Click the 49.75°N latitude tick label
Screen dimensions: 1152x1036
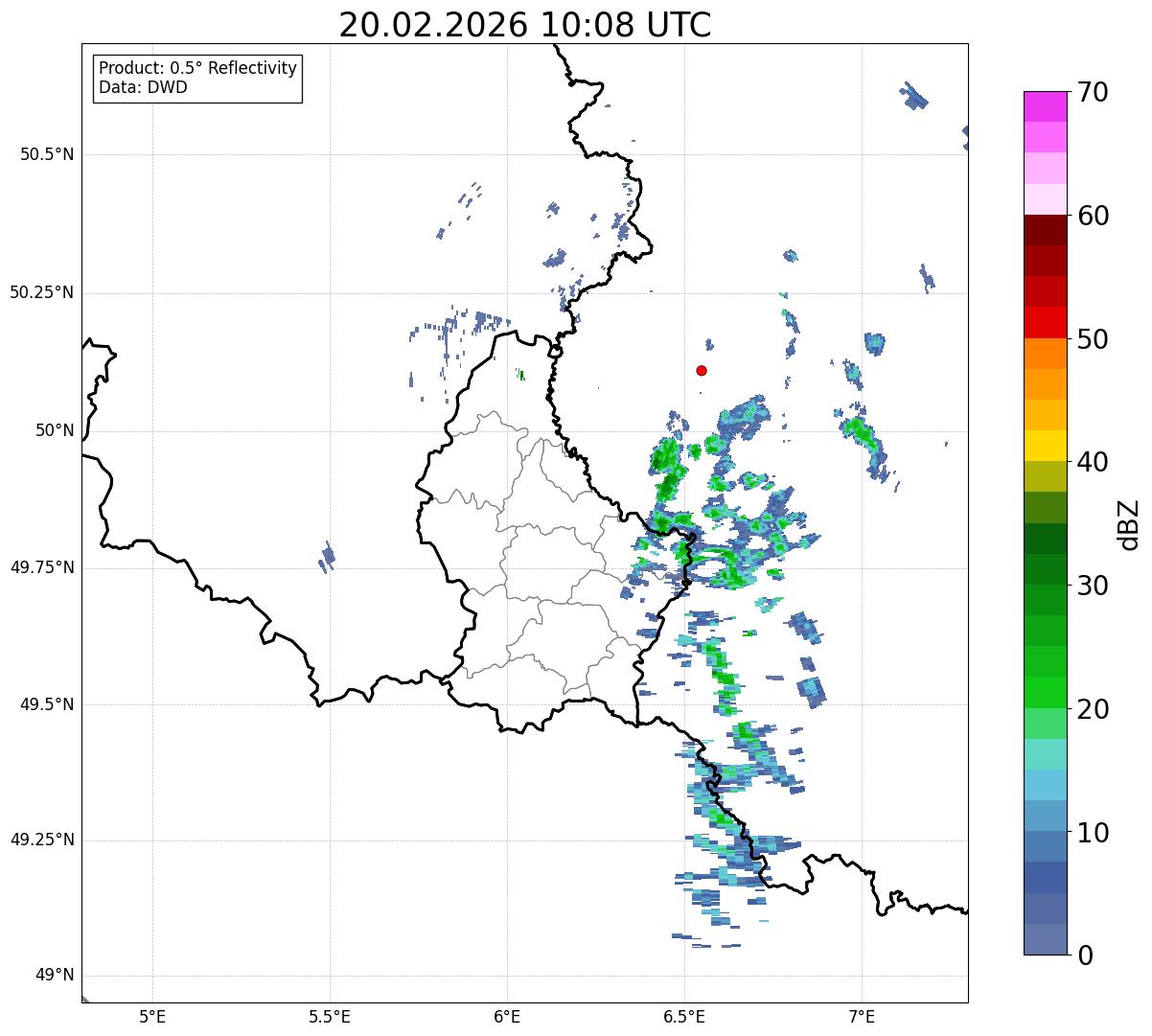[x=42, y=567]
